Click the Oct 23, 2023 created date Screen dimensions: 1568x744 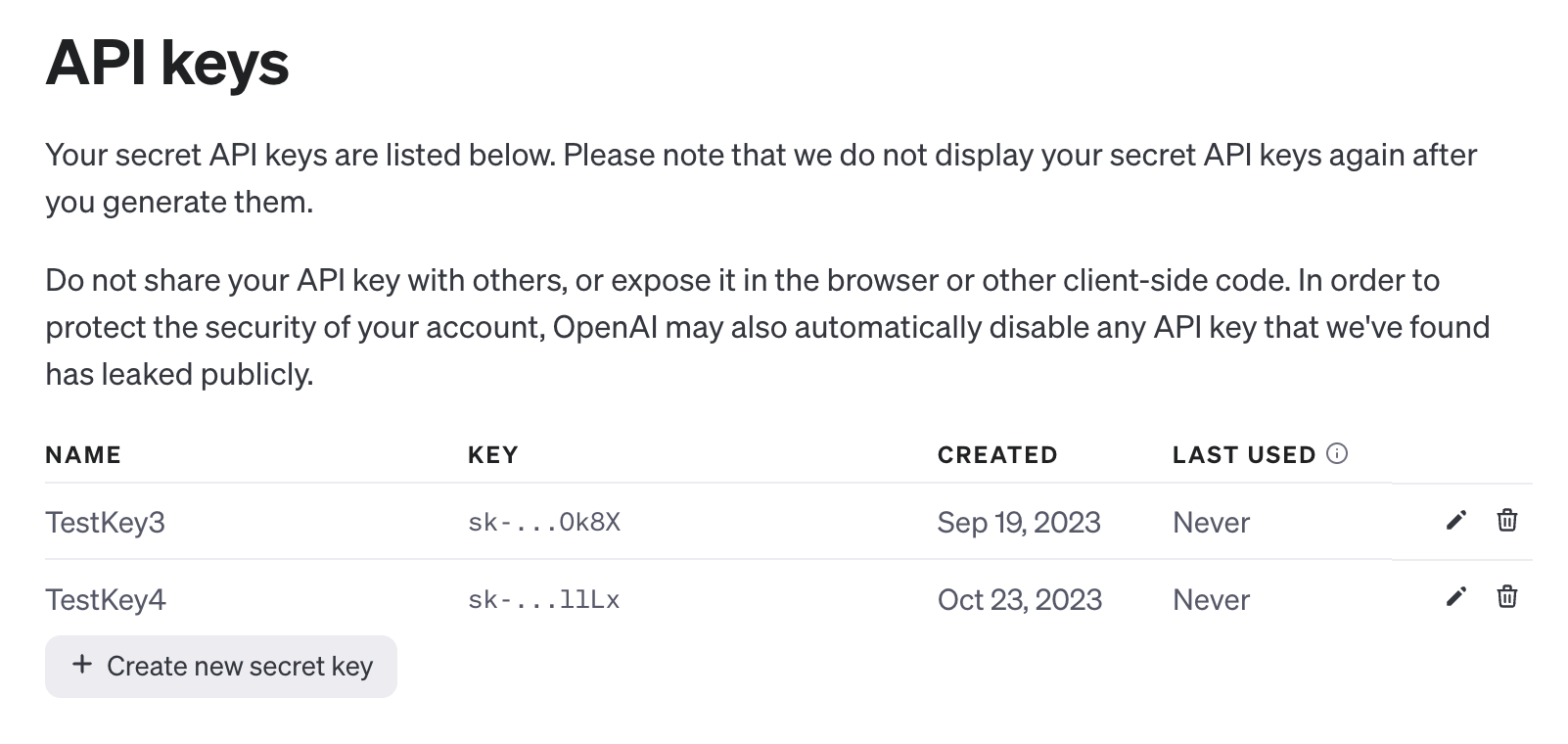1020,599
